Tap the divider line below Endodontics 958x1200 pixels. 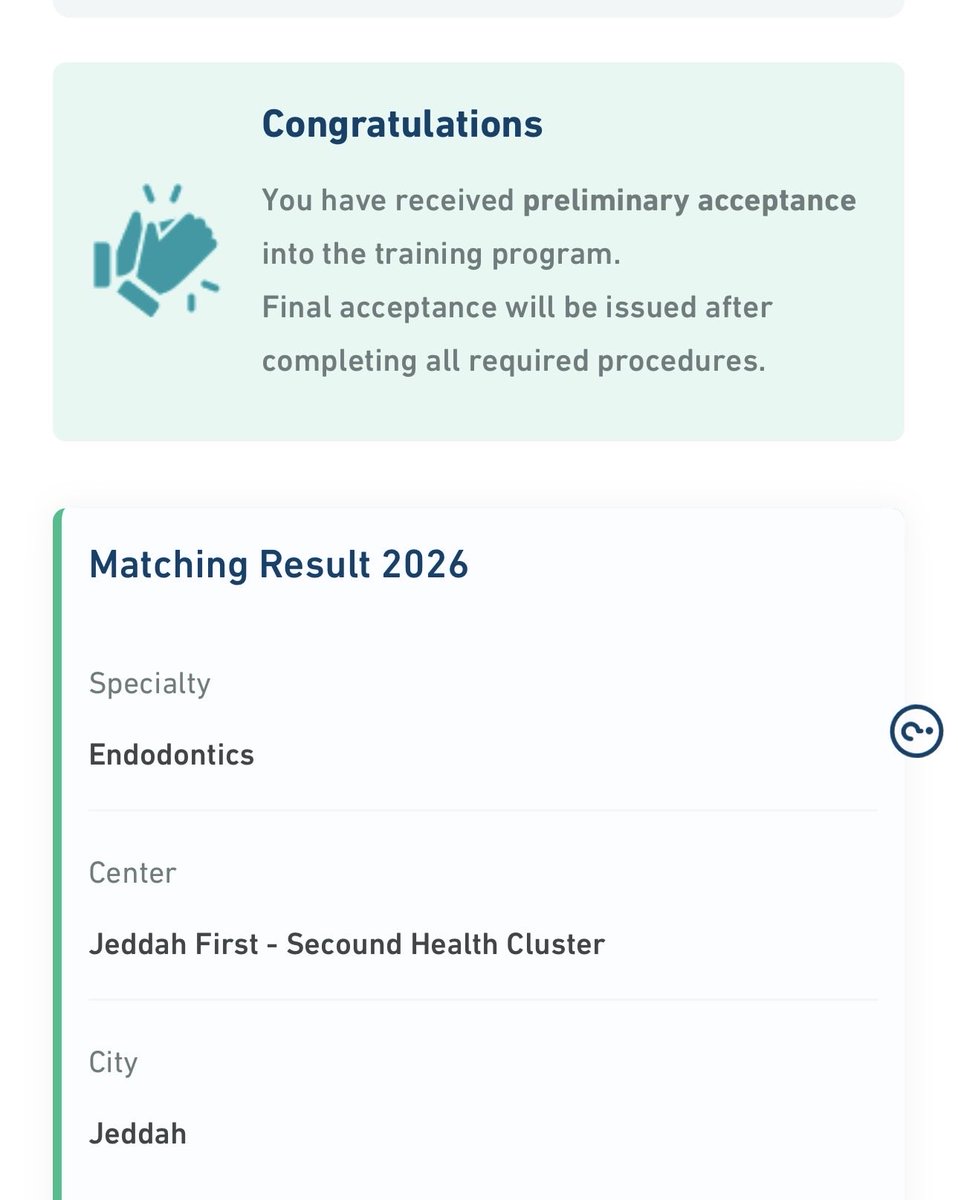[483, 811]
